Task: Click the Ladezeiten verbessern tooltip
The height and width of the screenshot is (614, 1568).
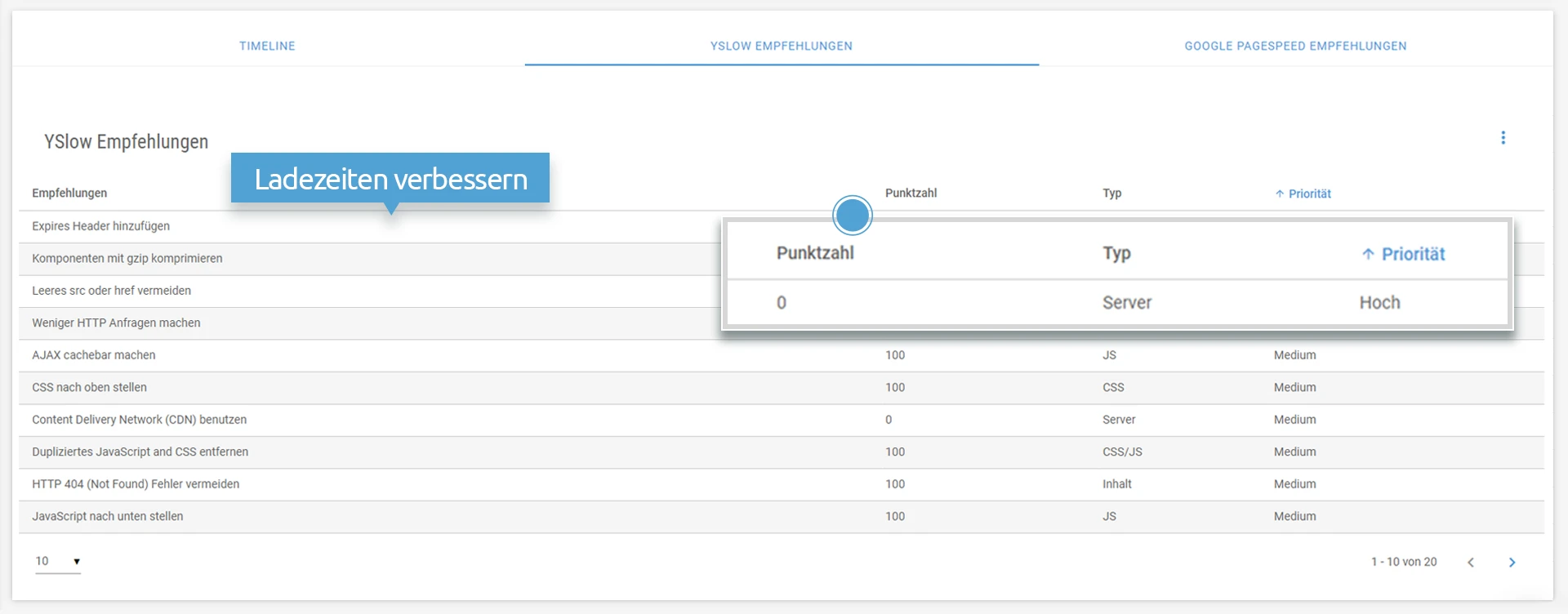Action: coord(390,179)
